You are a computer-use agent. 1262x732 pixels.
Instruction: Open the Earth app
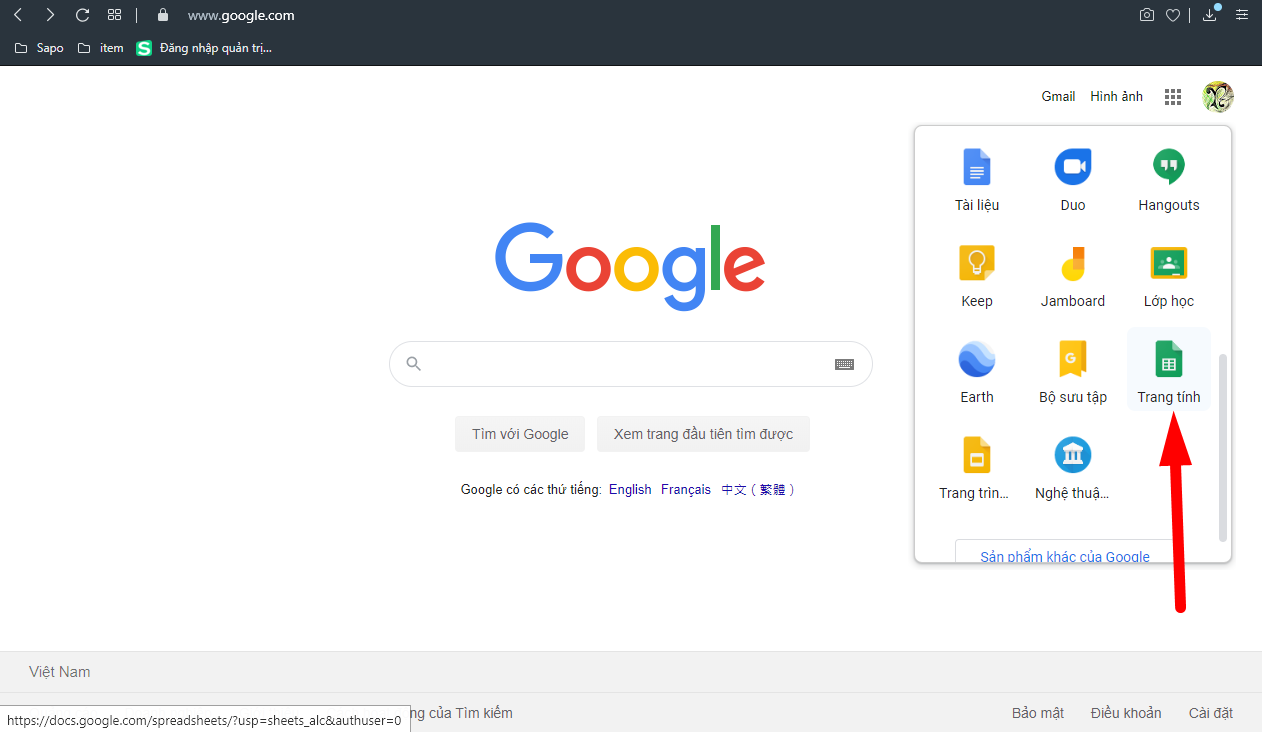(977, 372)
